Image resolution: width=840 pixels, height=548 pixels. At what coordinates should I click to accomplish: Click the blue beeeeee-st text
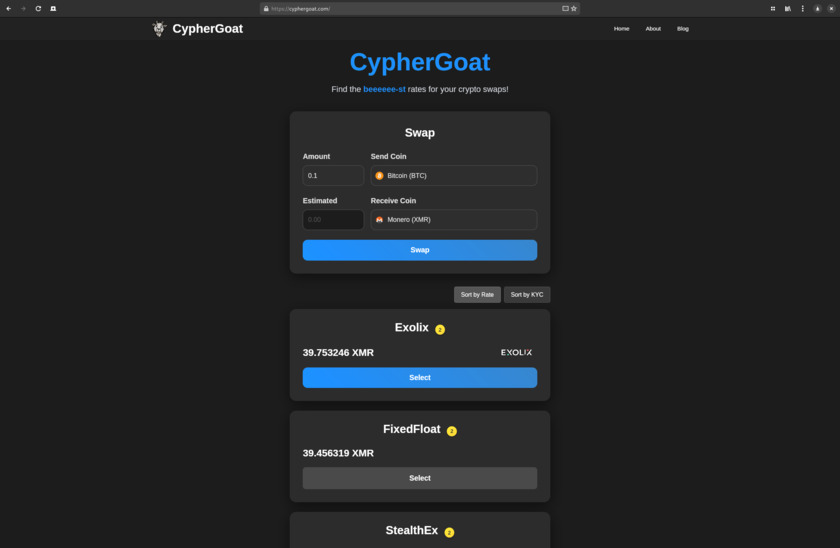384,89
